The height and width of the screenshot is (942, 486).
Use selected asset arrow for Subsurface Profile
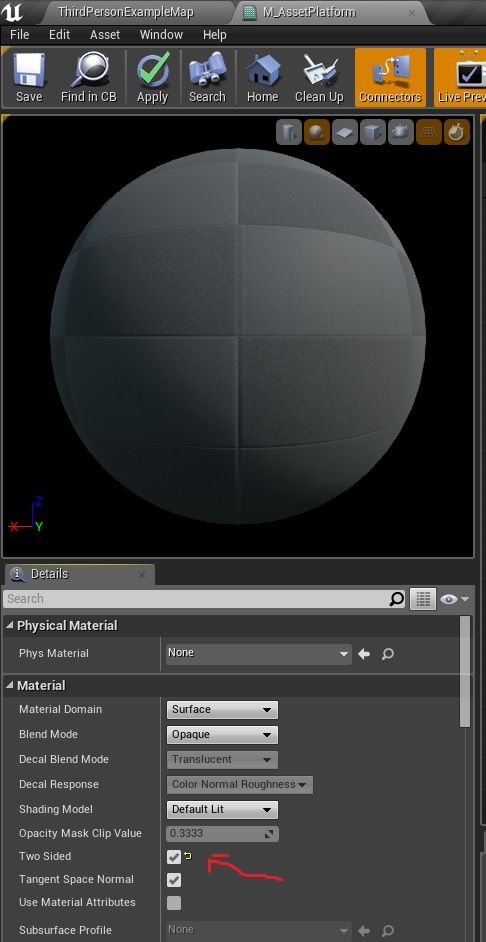(x=364, y=931)
